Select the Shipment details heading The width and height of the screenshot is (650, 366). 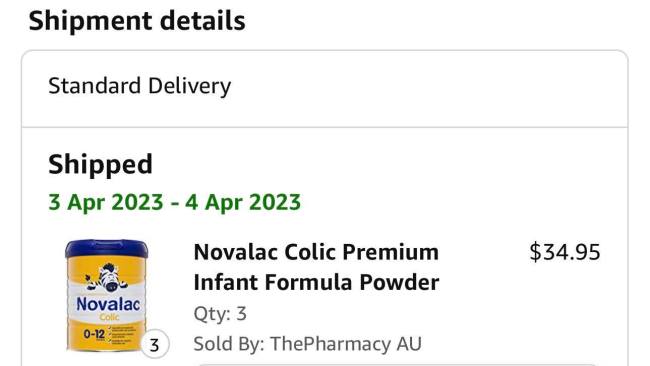(x=137, y=21)
